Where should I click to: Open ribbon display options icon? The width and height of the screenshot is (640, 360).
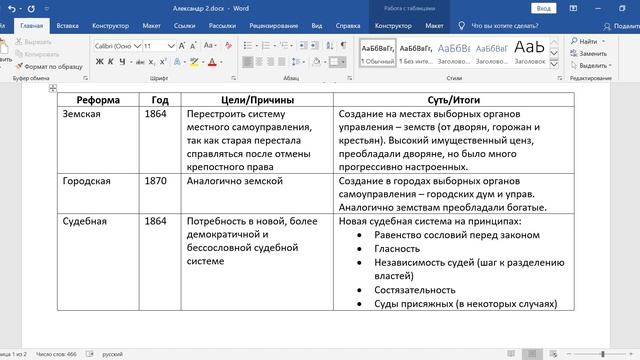click(573, 8)
